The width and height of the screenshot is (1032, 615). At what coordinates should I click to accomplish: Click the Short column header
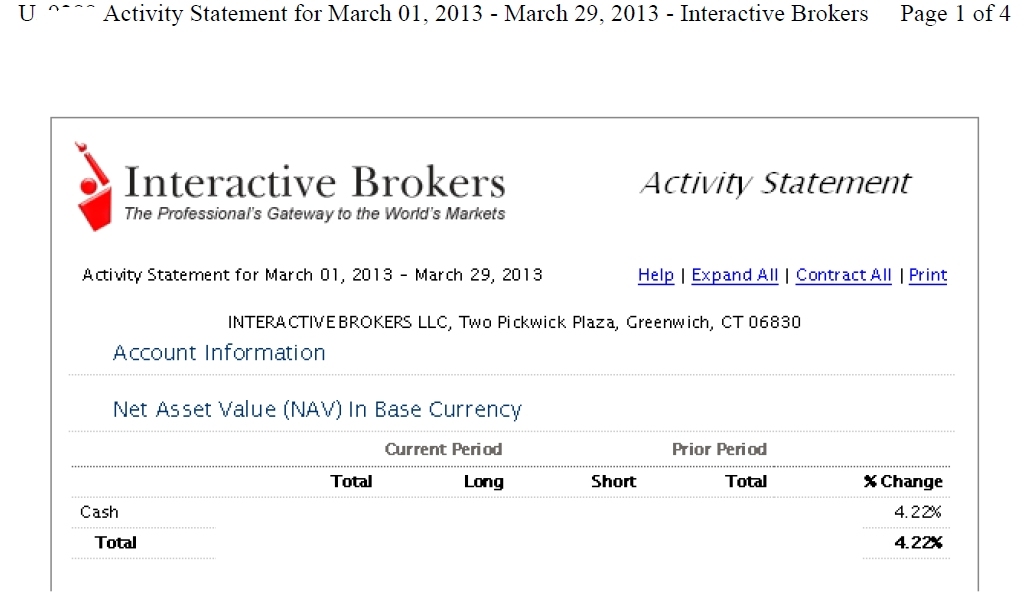613,481
